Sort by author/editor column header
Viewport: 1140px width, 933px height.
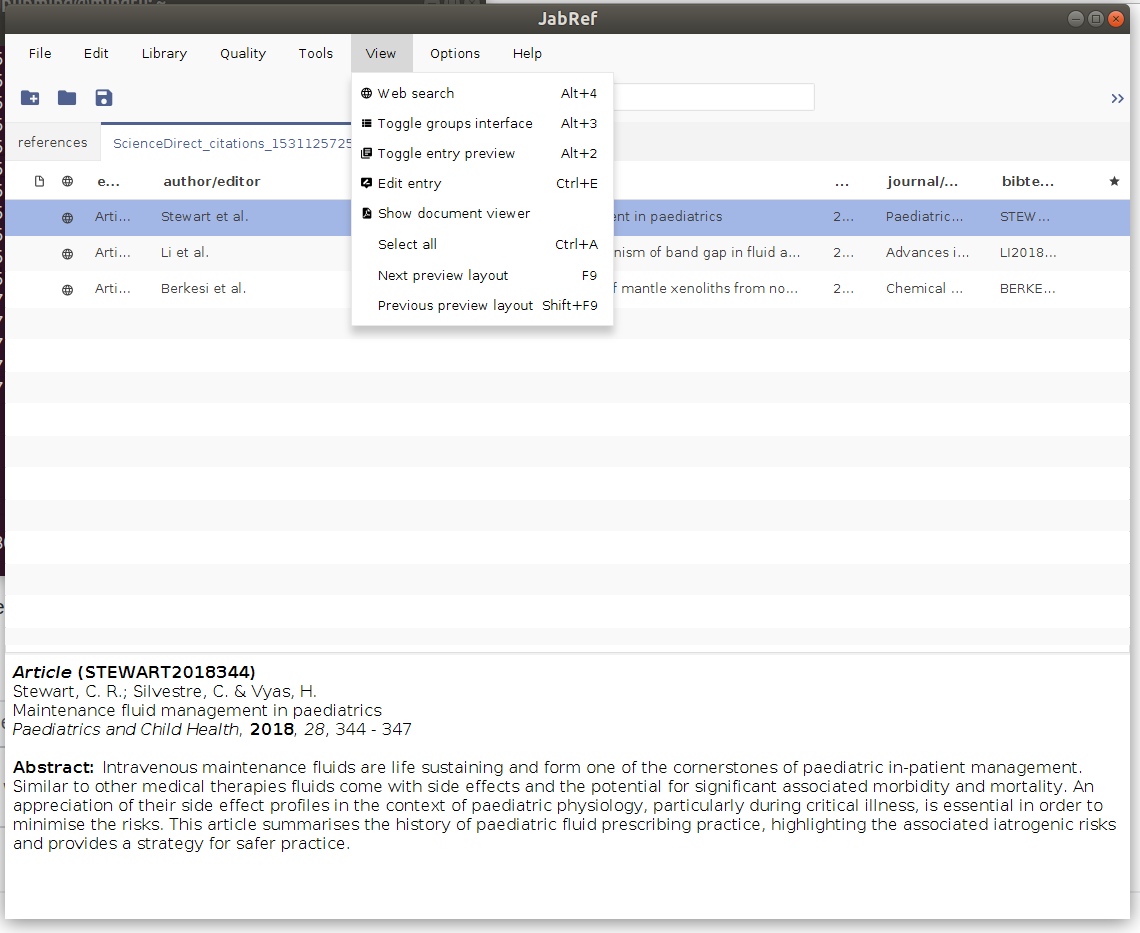pos(212,181)
